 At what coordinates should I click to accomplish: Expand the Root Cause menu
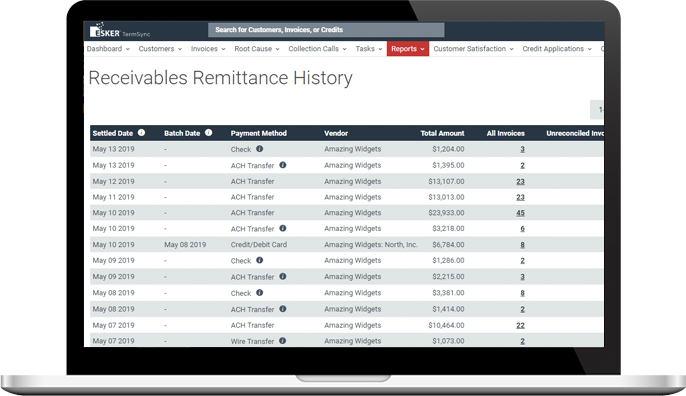tap(256, 49)
